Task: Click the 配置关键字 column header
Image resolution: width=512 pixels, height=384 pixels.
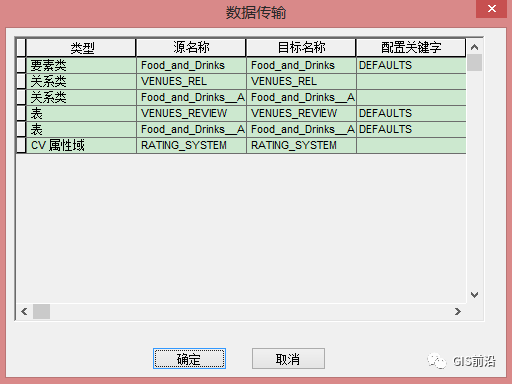Action: [x=411, y=48]
